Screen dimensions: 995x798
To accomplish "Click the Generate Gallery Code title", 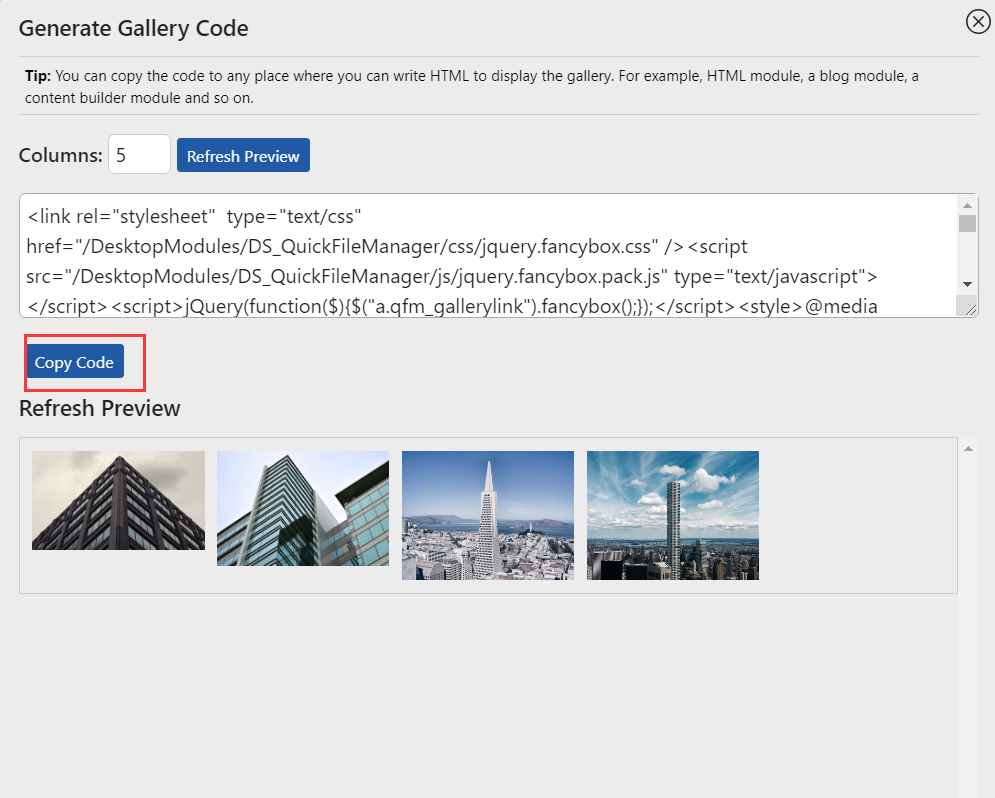I will (133, 29).
